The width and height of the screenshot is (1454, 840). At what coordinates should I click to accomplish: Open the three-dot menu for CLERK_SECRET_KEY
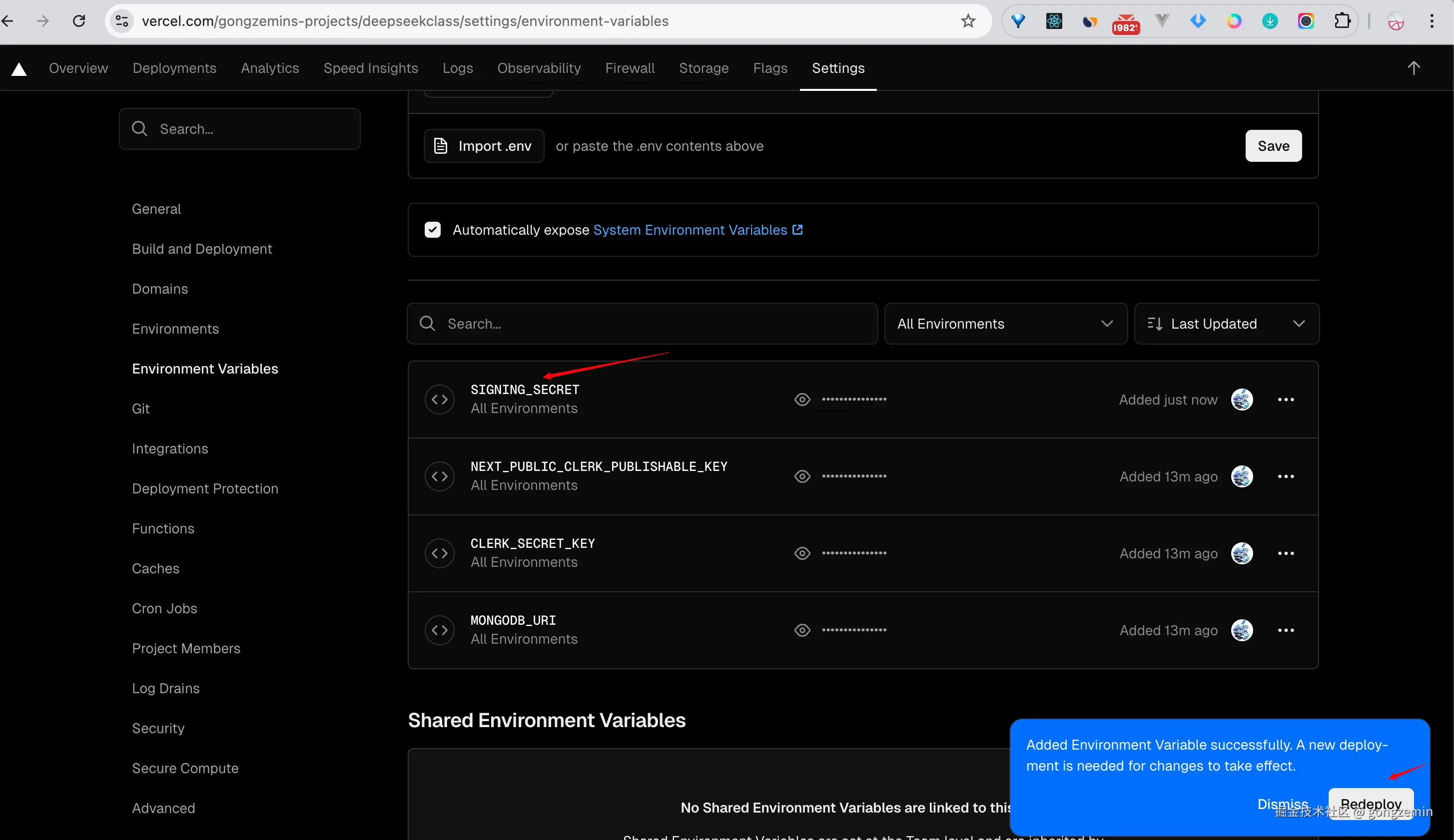pyautogui.click(x=1286, y=553)
